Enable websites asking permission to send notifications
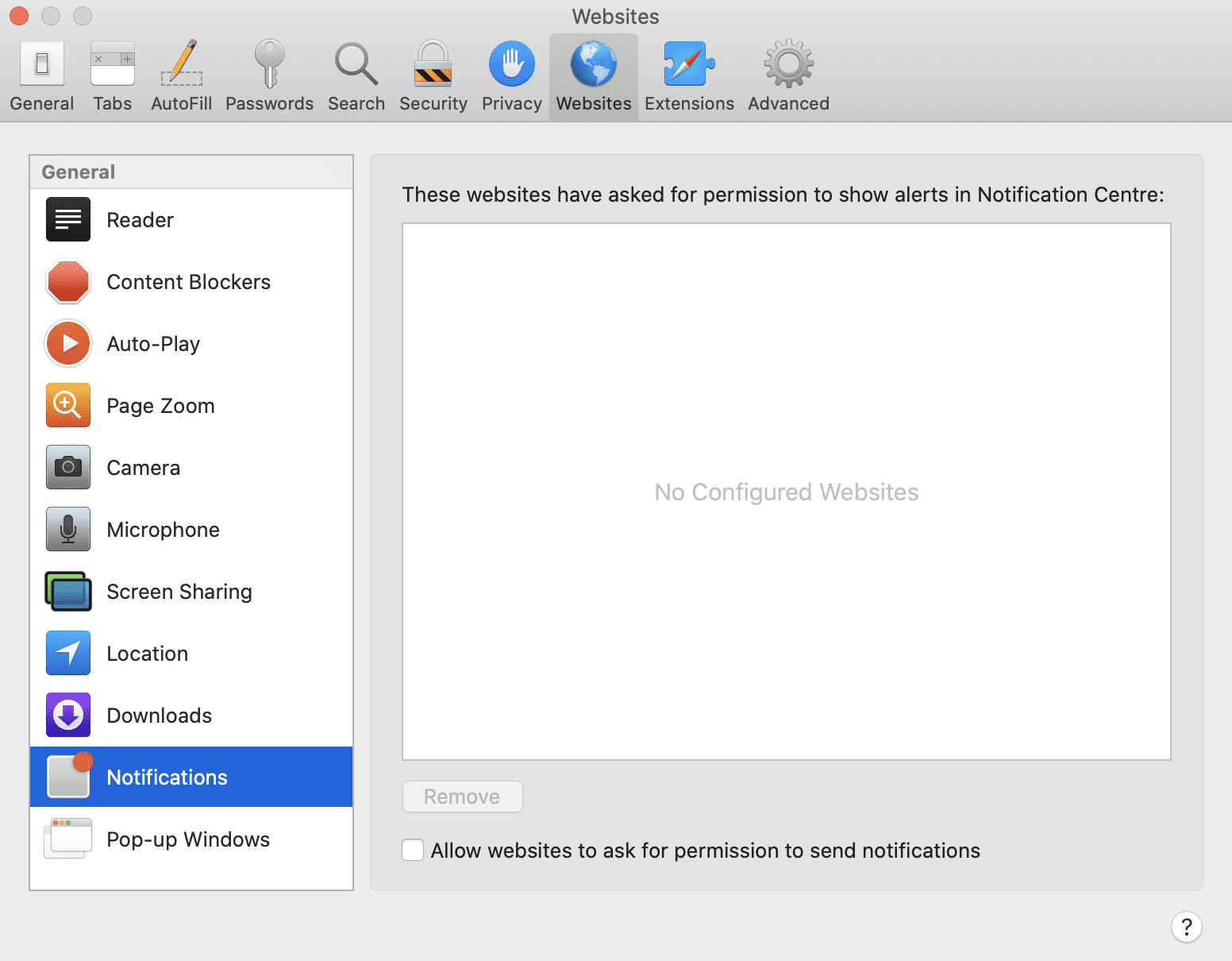Viewport: 1232px width, 961px height. (413, 850)
